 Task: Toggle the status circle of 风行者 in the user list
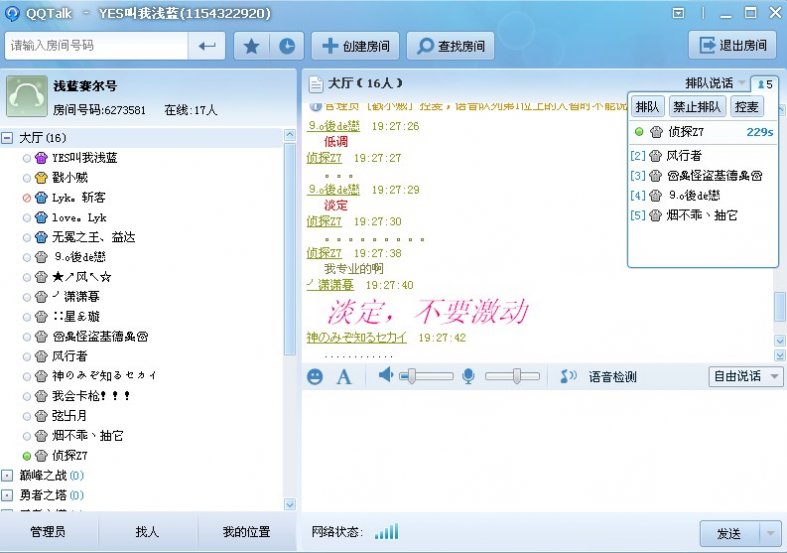(27, 357)
